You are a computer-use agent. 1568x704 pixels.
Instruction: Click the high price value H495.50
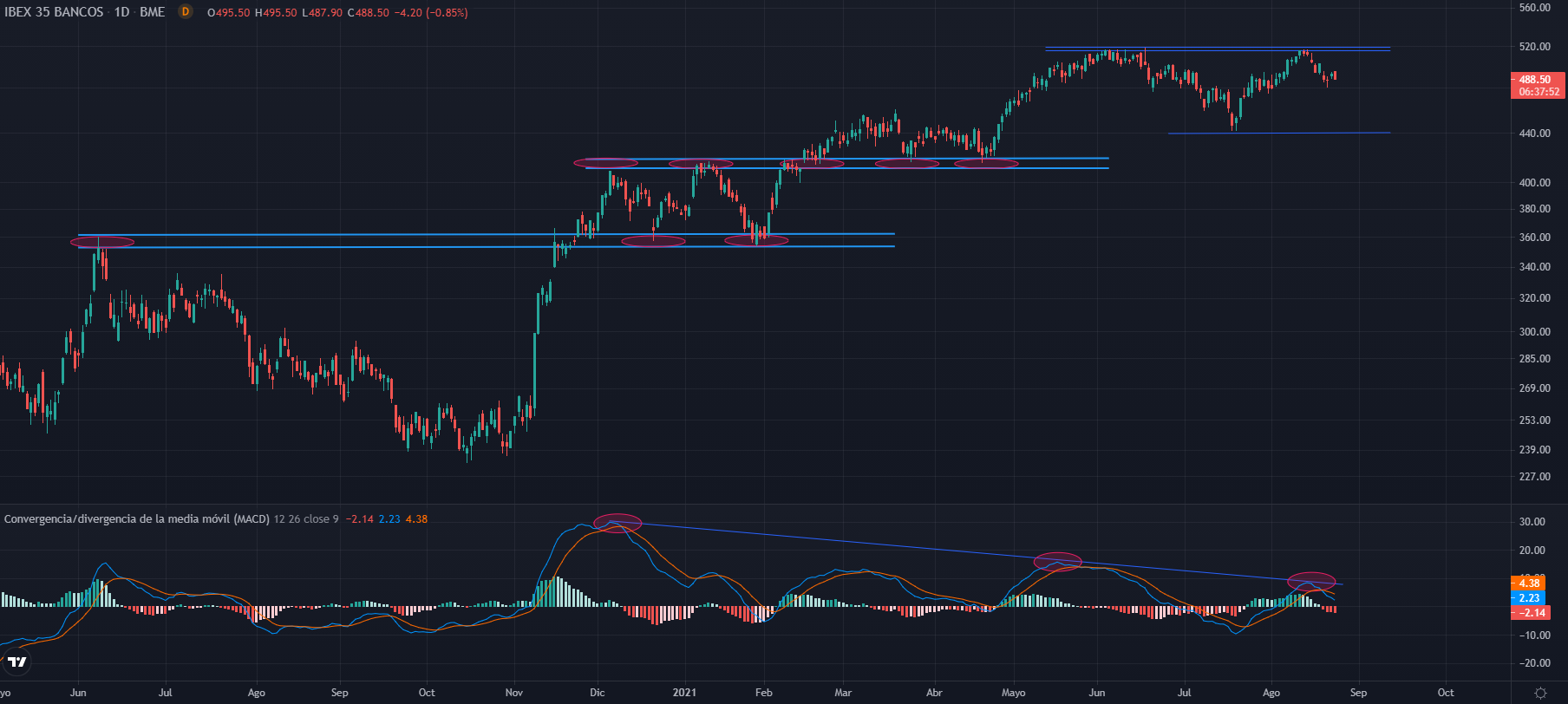point(276,13)
